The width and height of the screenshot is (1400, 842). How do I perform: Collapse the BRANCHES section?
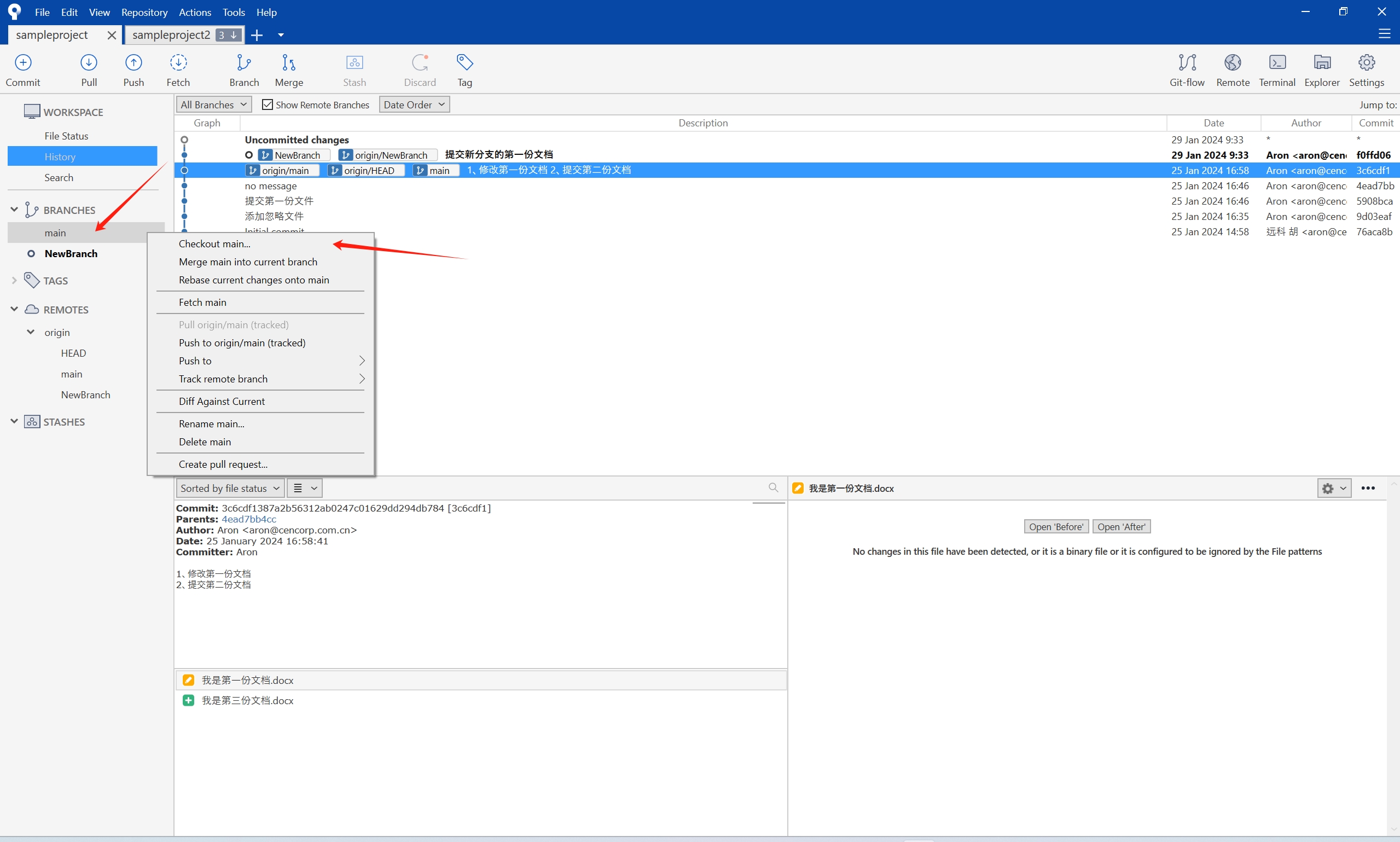14,210
